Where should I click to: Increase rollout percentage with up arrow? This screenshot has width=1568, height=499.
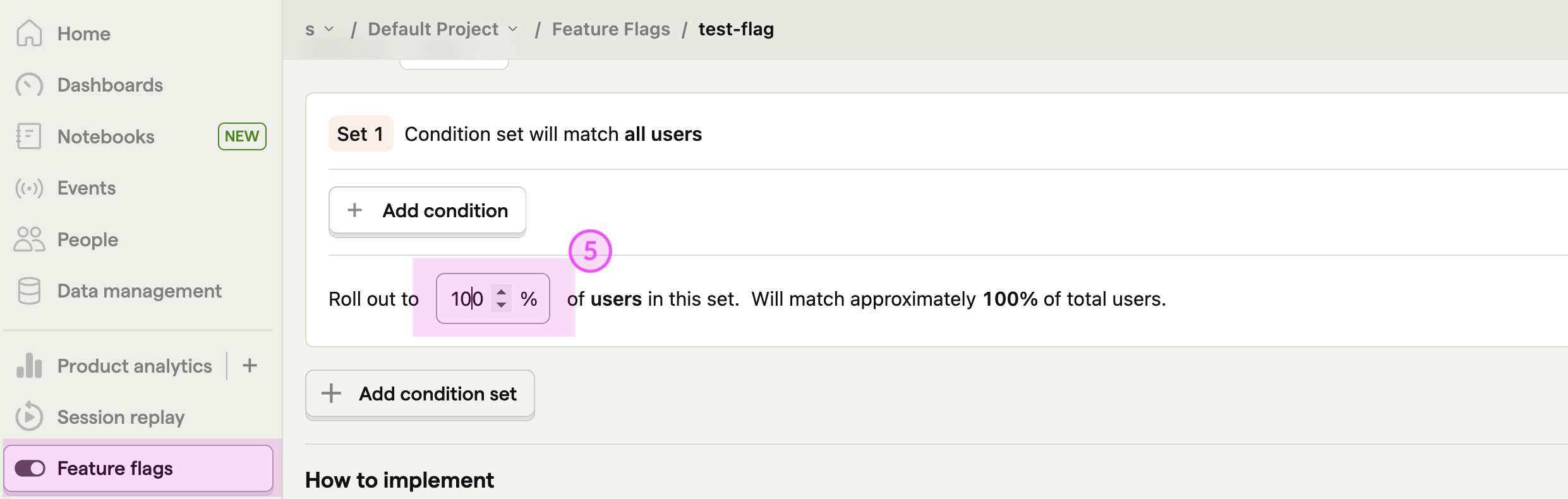[x=501, y=292]
